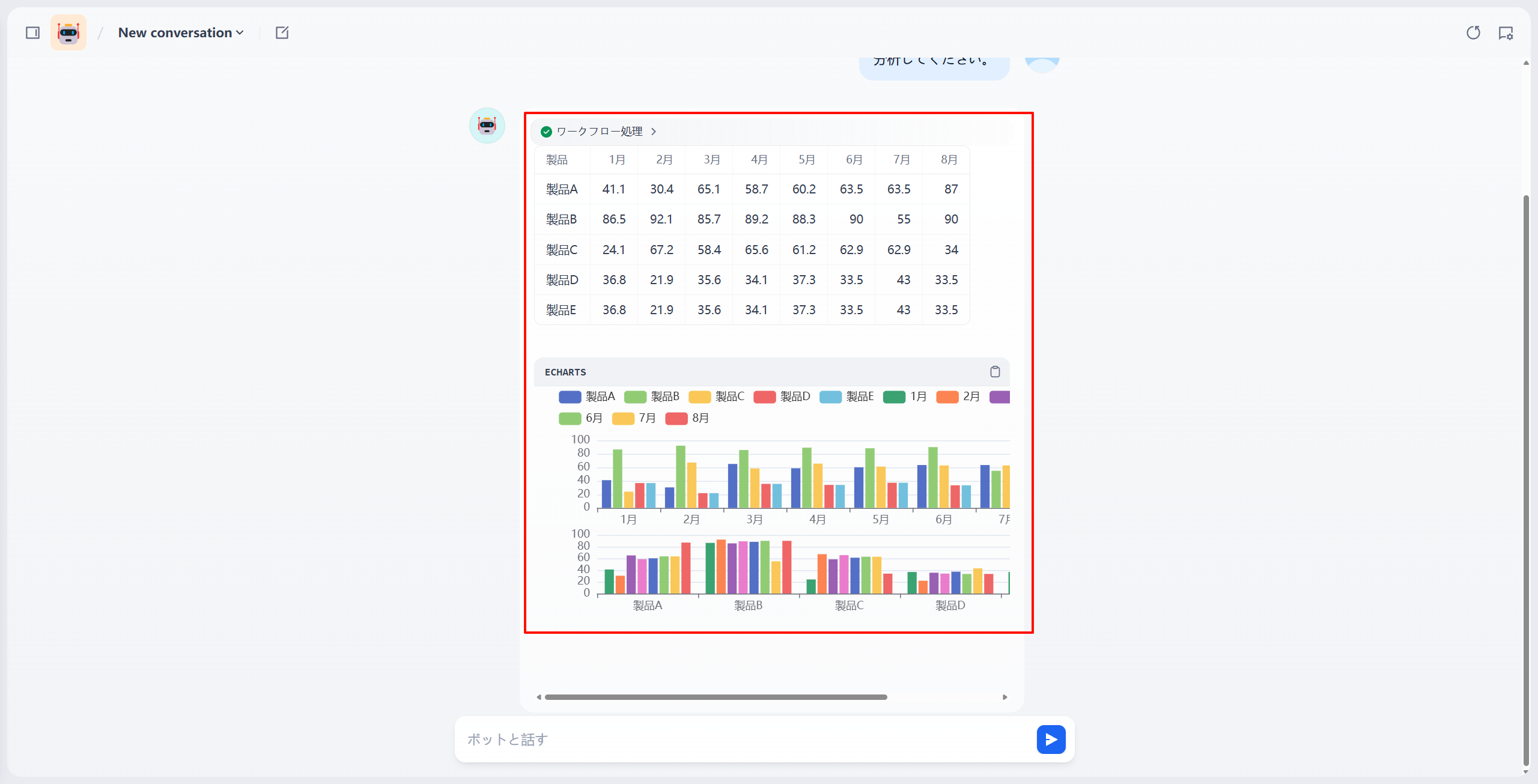Click the horizontal scrollbar left arrow
The image size is (1538, 784).
pos(539,697)
